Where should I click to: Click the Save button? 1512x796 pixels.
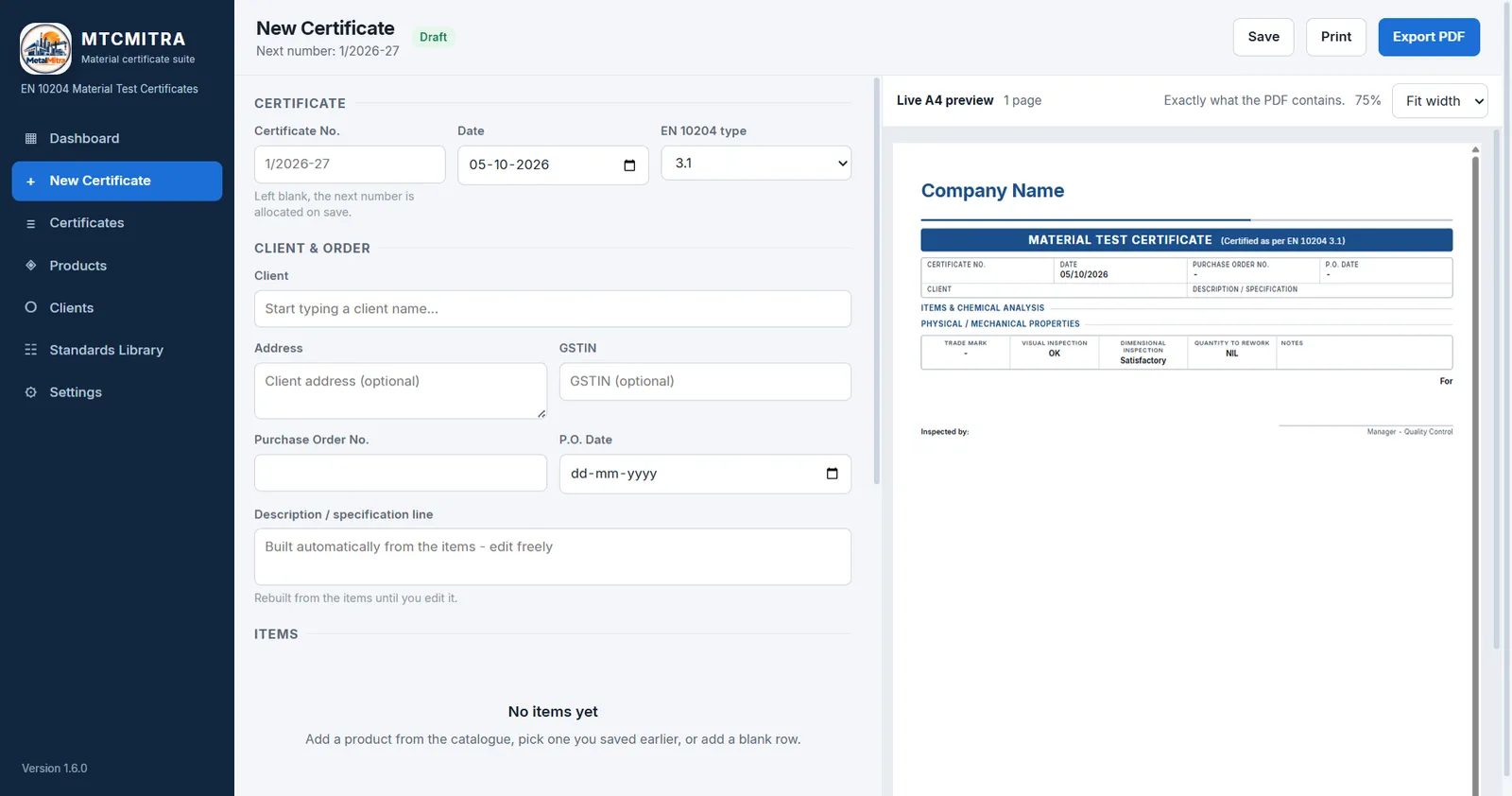[1263, 37]
